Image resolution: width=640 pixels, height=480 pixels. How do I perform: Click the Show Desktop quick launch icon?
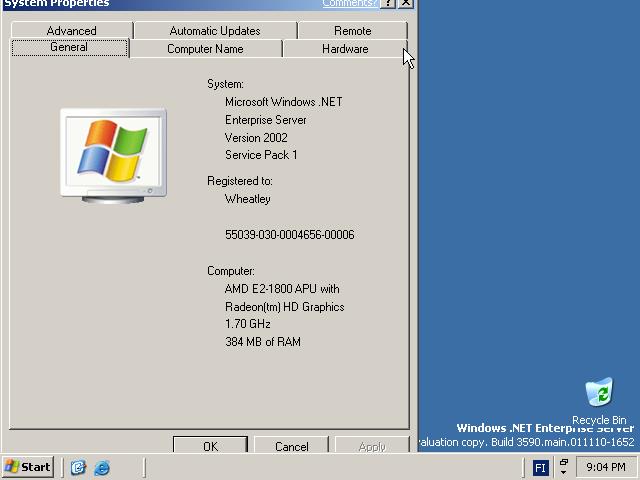tap(78, 467)
